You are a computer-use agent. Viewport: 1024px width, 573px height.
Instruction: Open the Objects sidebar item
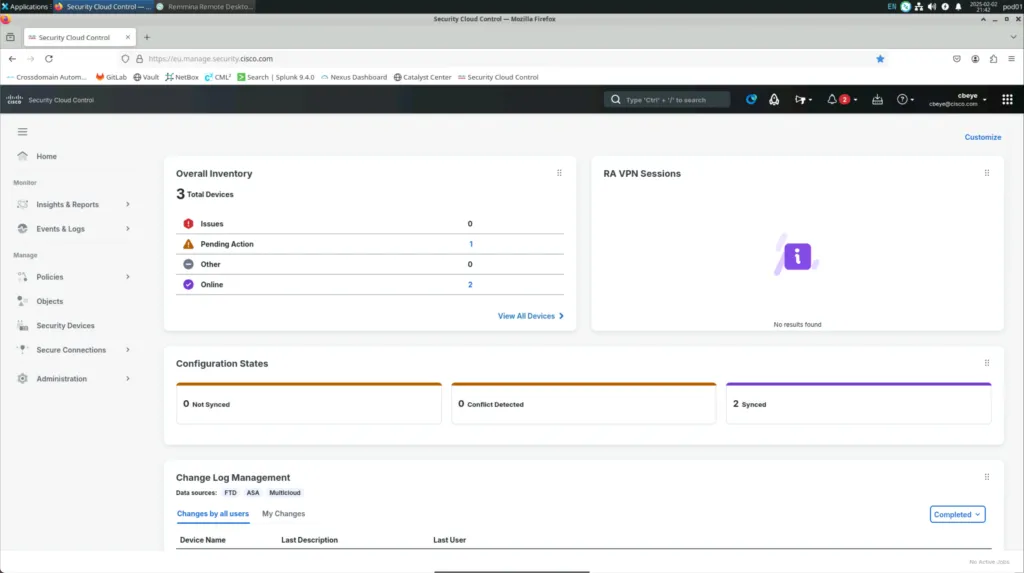(x=49, y=301)
